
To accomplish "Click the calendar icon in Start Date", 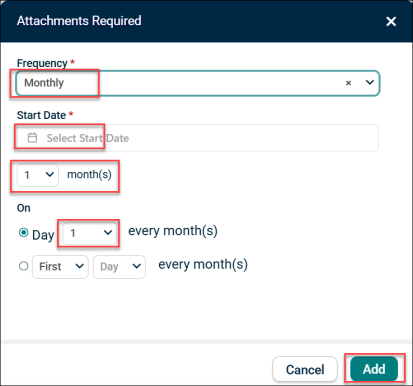I will 32,138.
